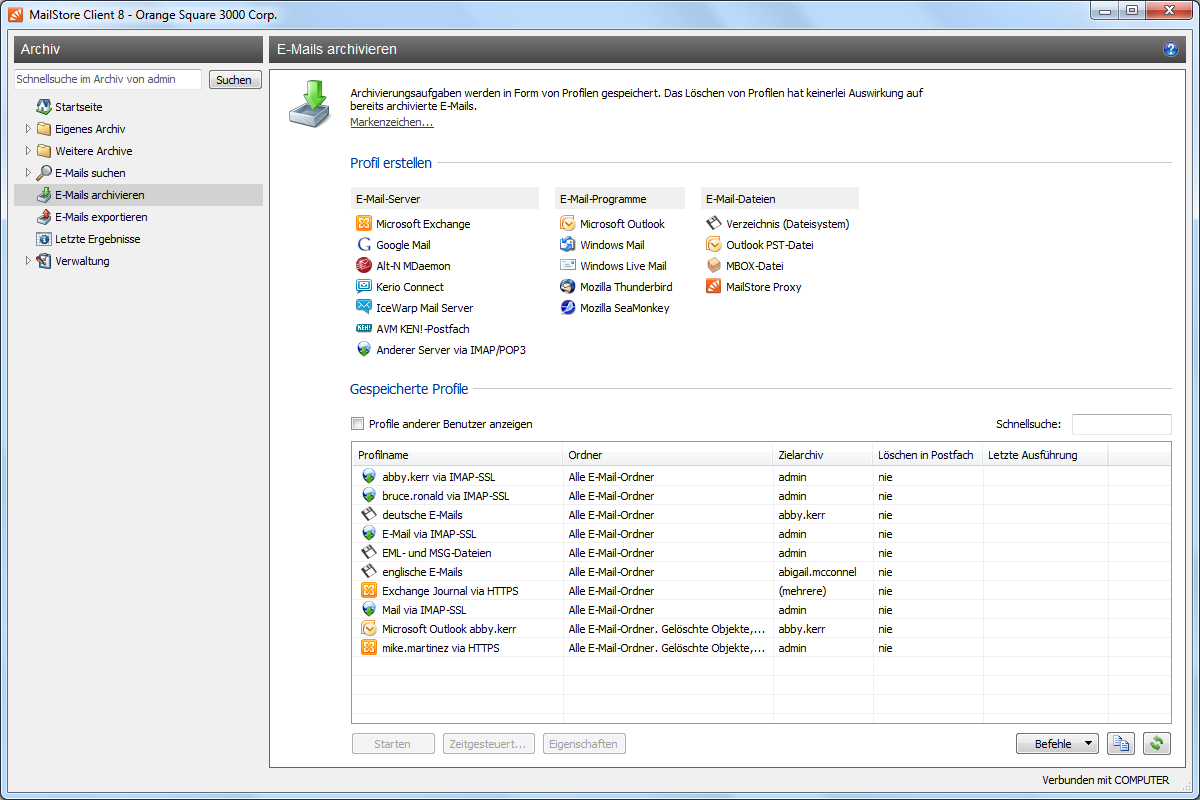The height and width of the screenshot is (800, 1200).
Task: Open the Markenzeichen link
Action: [x=391, y=122]
